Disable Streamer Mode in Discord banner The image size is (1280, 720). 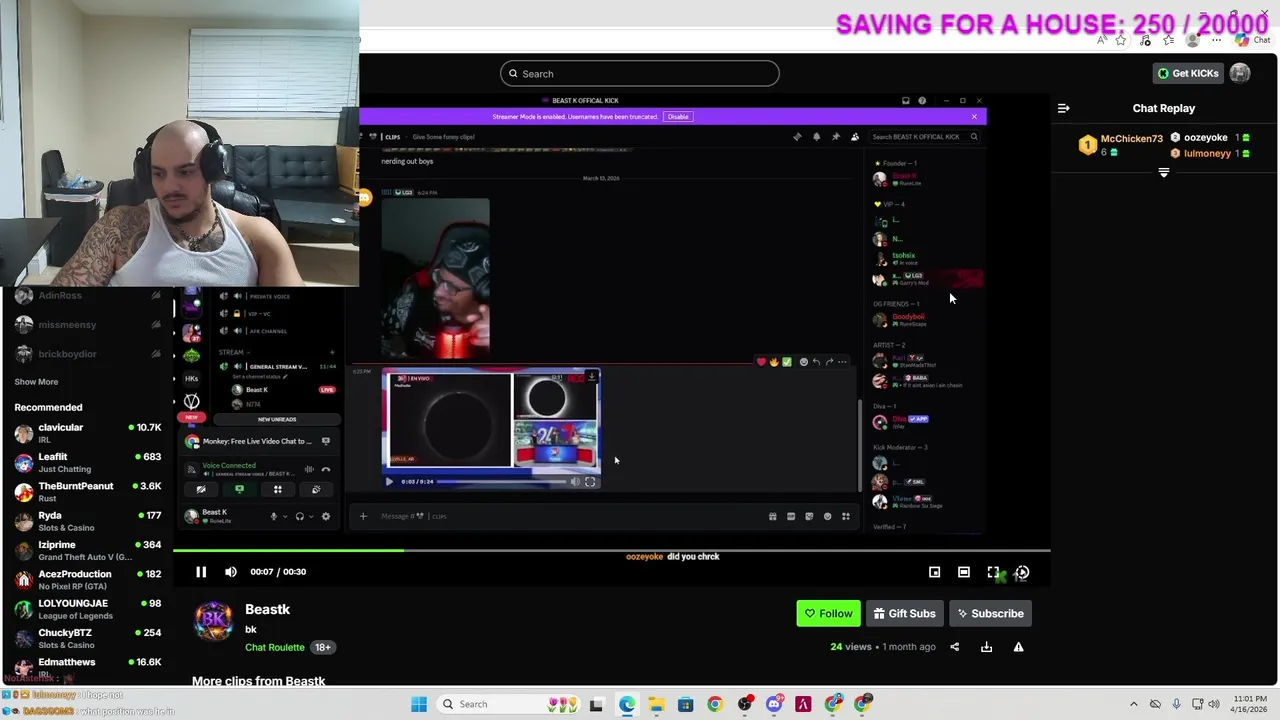coord(678,117)
